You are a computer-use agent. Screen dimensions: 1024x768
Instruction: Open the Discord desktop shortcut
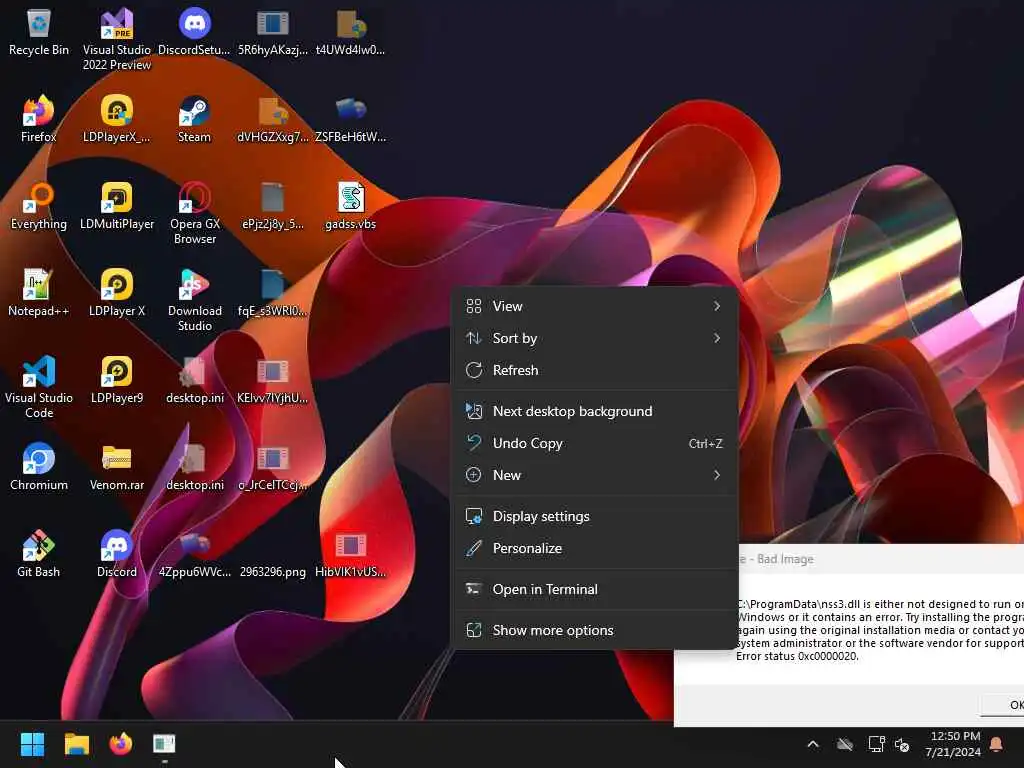point(117,554)
